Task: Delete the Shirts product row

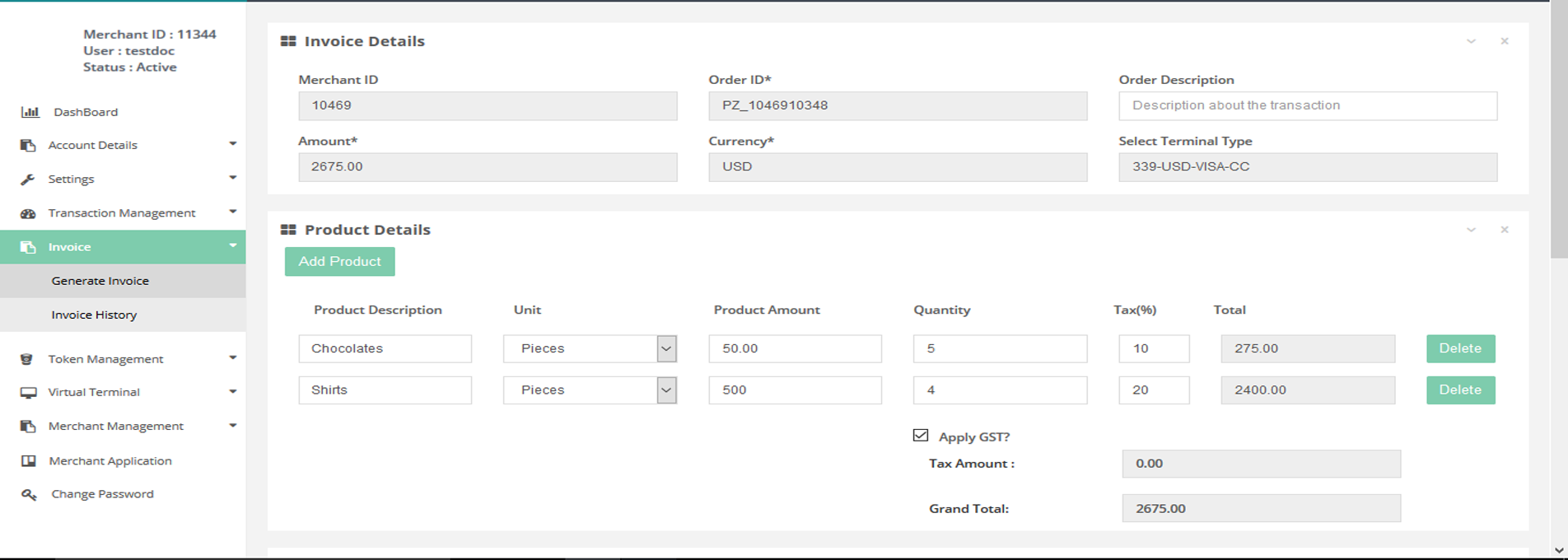Action: (x=1460, y=390)
